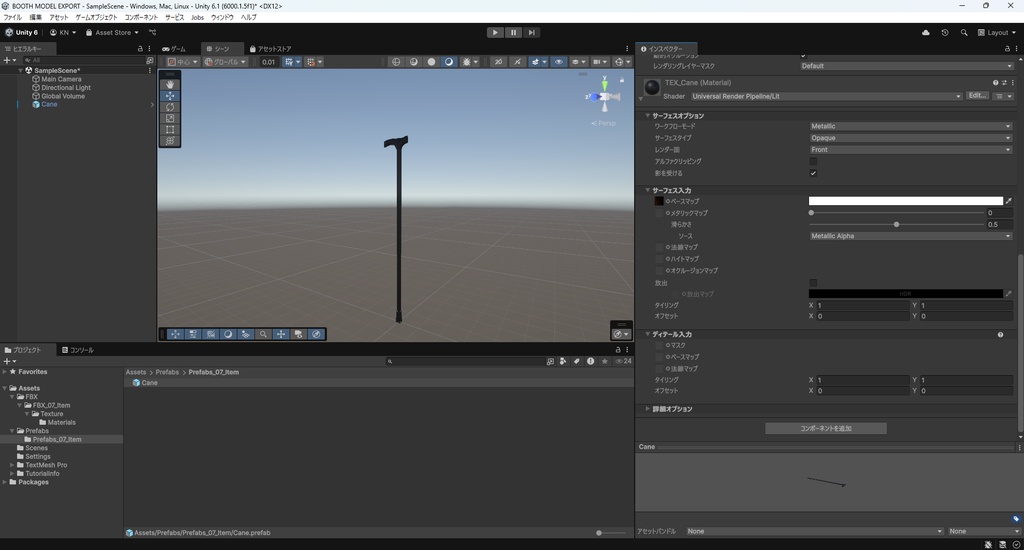Click the Step frame button
This screenshot has width=1024, height=550.
(532, 32)
